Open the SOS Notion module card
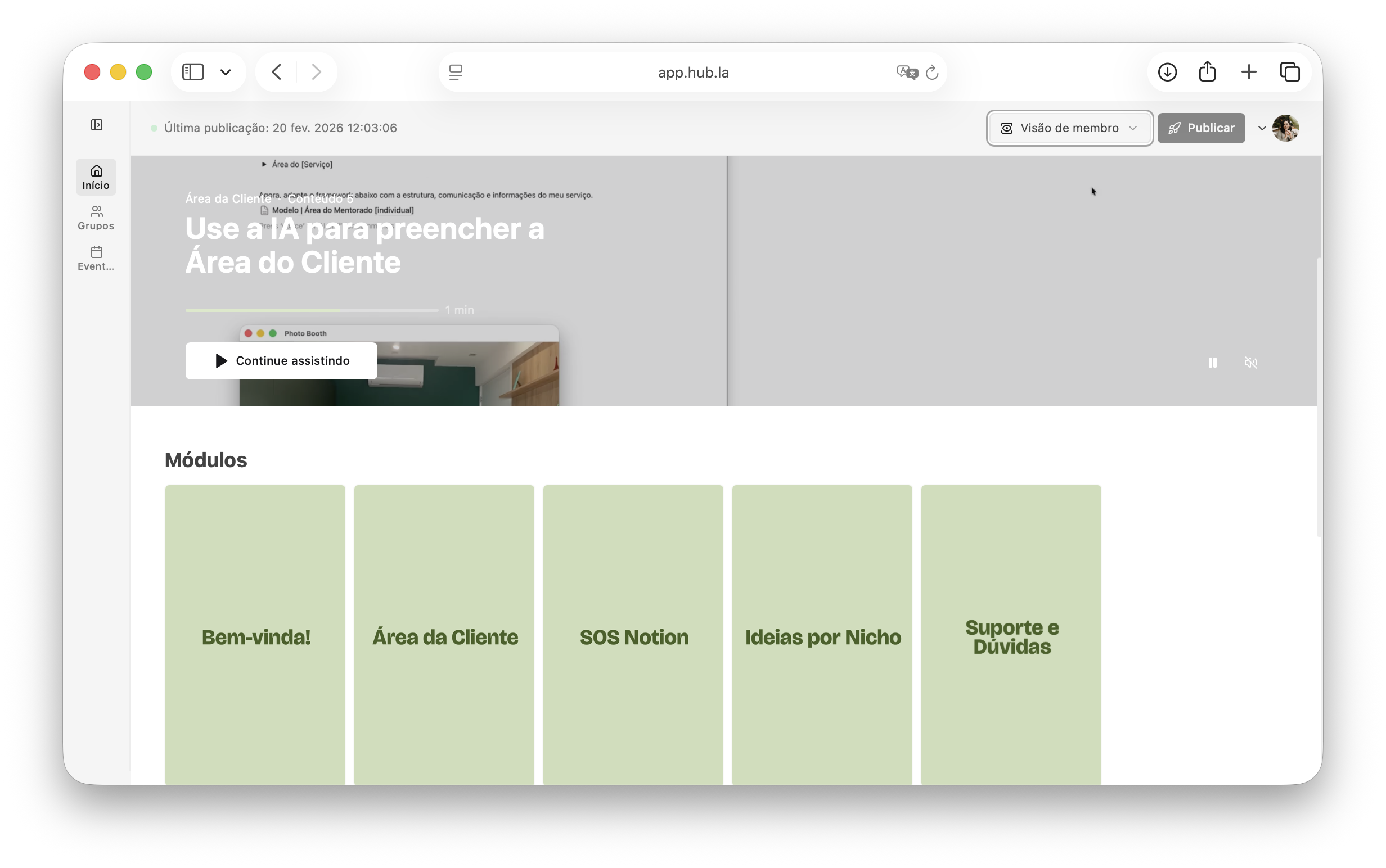The width and height of the screenshot is (1386, 868). tap(633, 635)
